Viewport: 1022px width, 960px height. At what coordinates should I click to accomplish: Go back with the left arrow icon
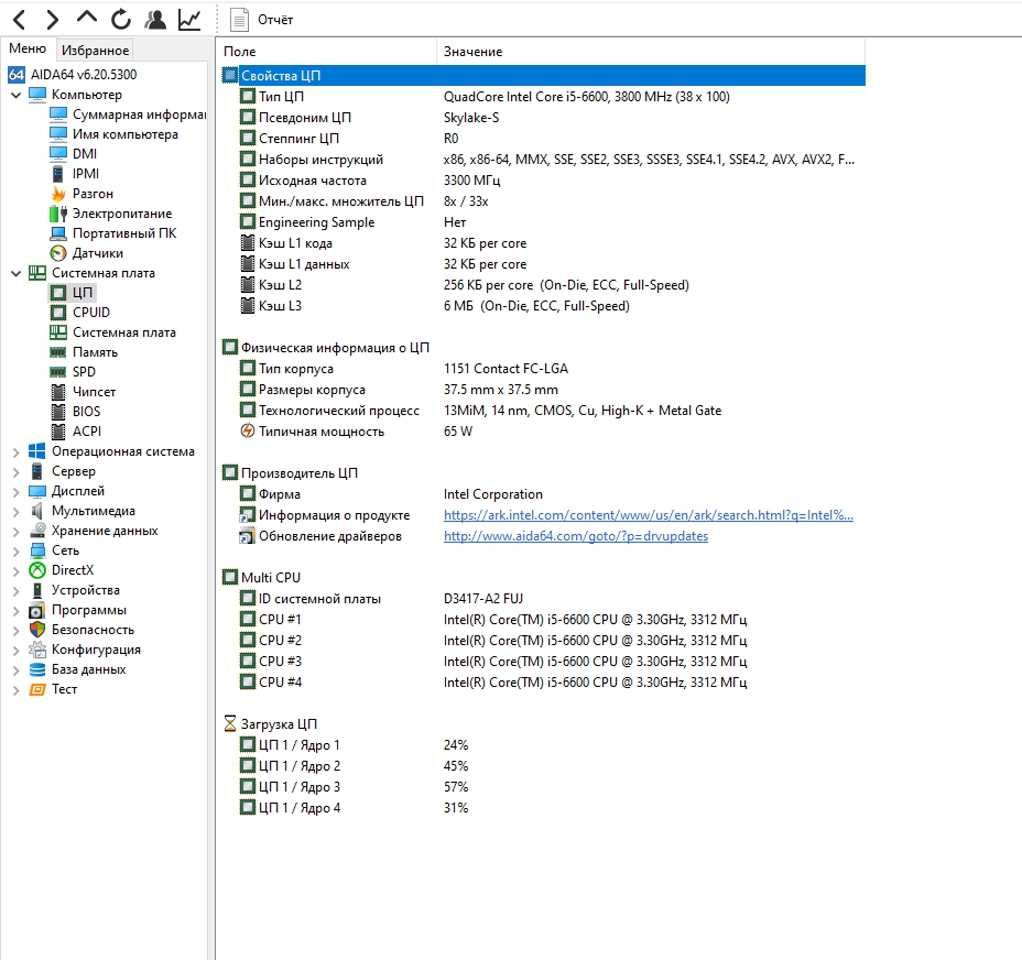point(19,20)
